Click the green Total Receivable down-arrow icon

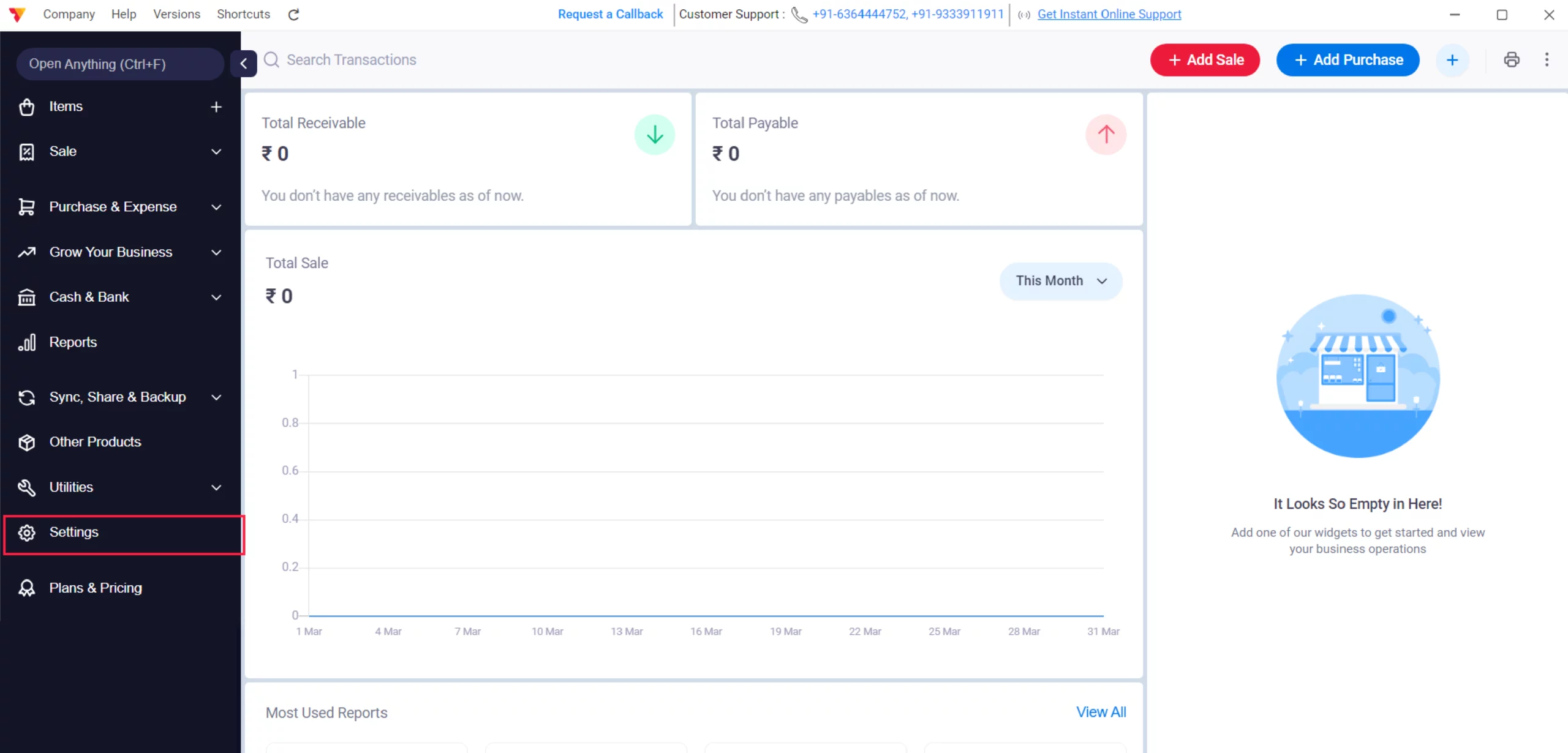[x=654, y=135]
